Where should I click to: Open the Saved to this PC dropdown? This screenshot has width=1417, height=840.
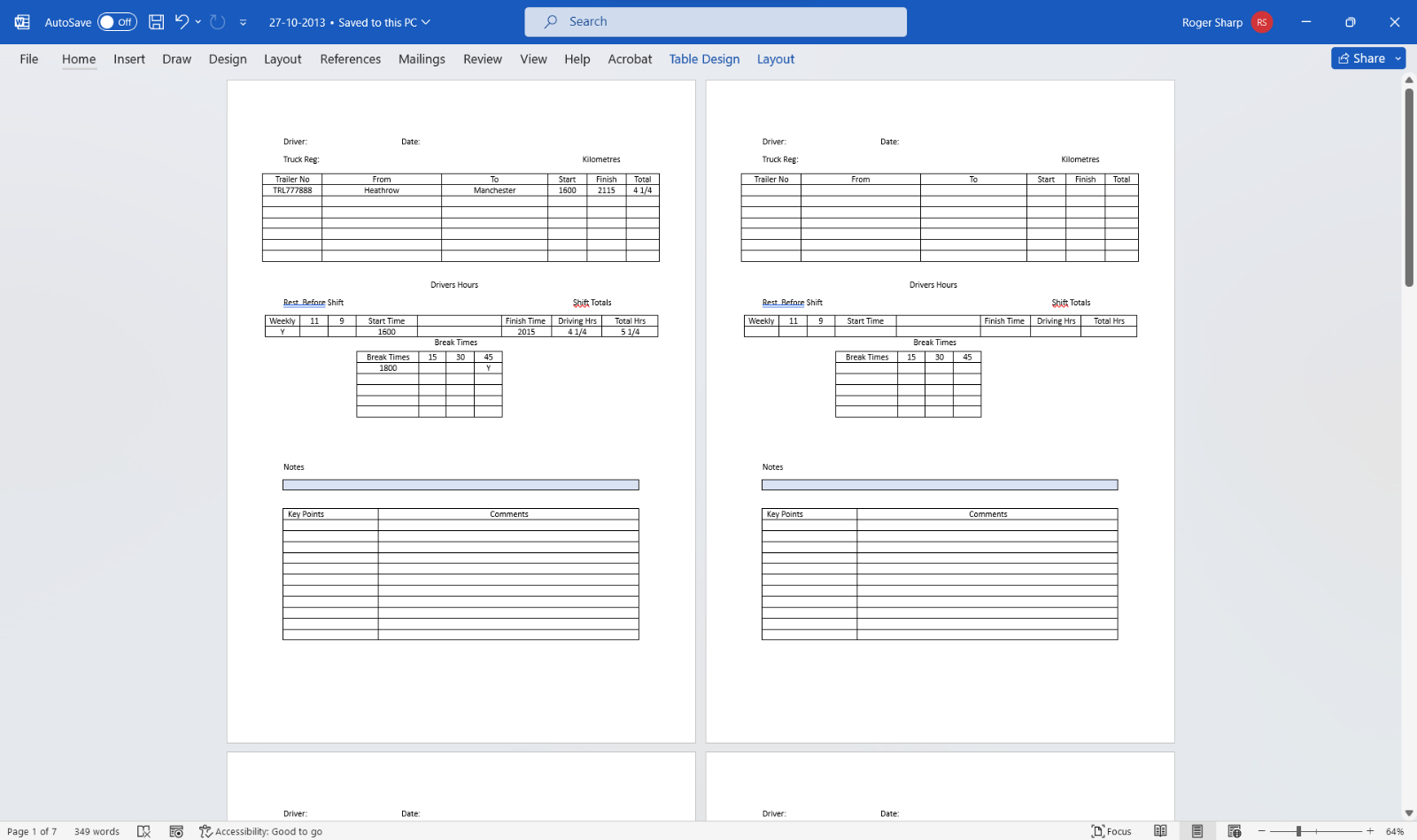pyautogui.click(x=428, y=22)
